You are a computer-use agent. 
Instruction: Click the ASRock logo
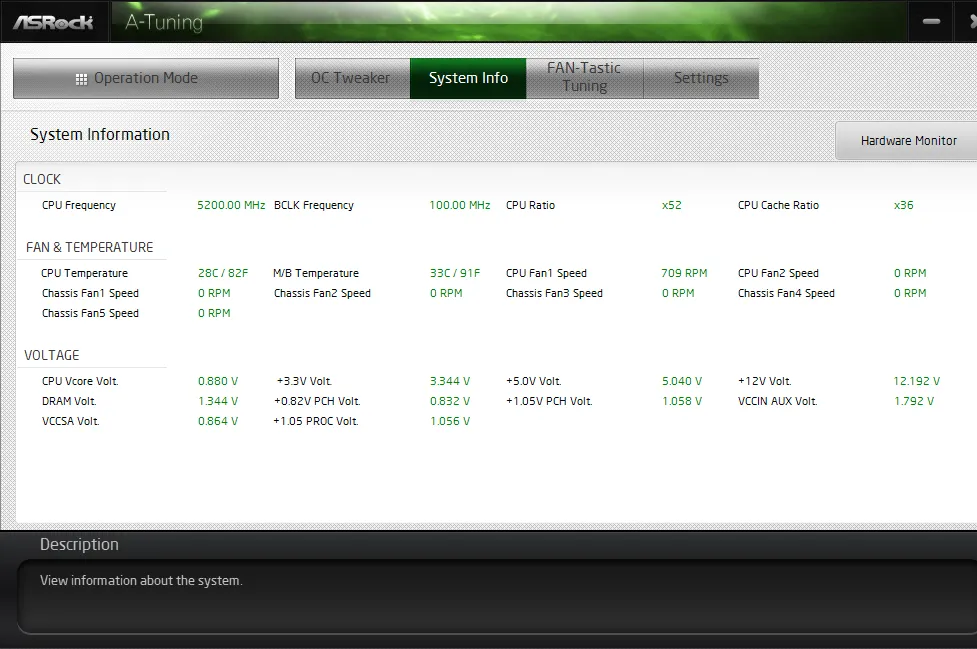53,23
